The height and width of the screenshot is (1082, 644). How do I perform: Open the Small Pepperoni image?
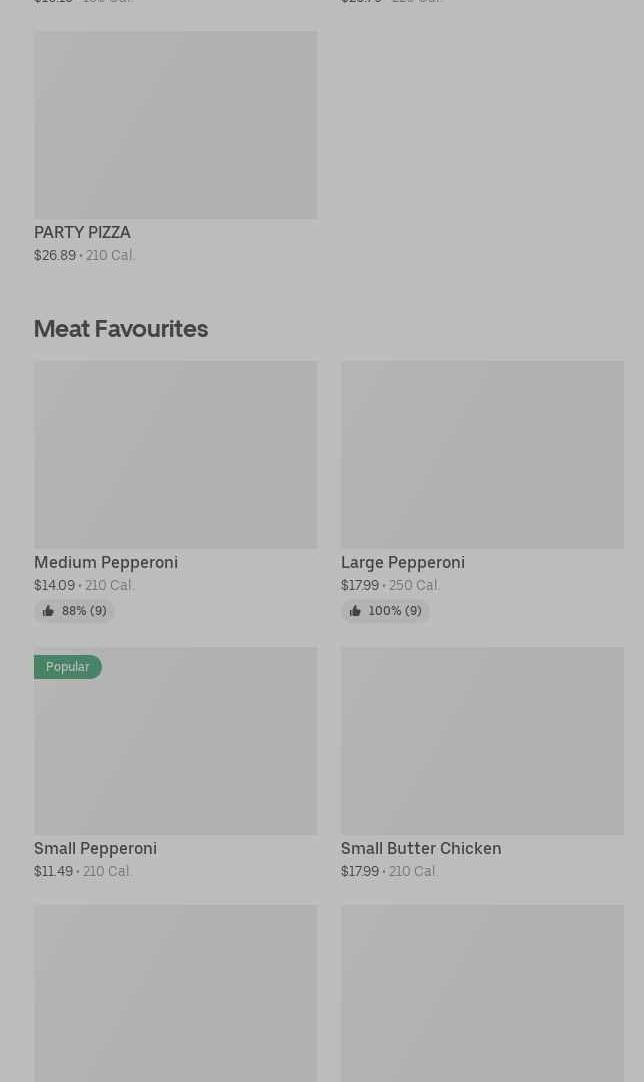pos(175,741)
